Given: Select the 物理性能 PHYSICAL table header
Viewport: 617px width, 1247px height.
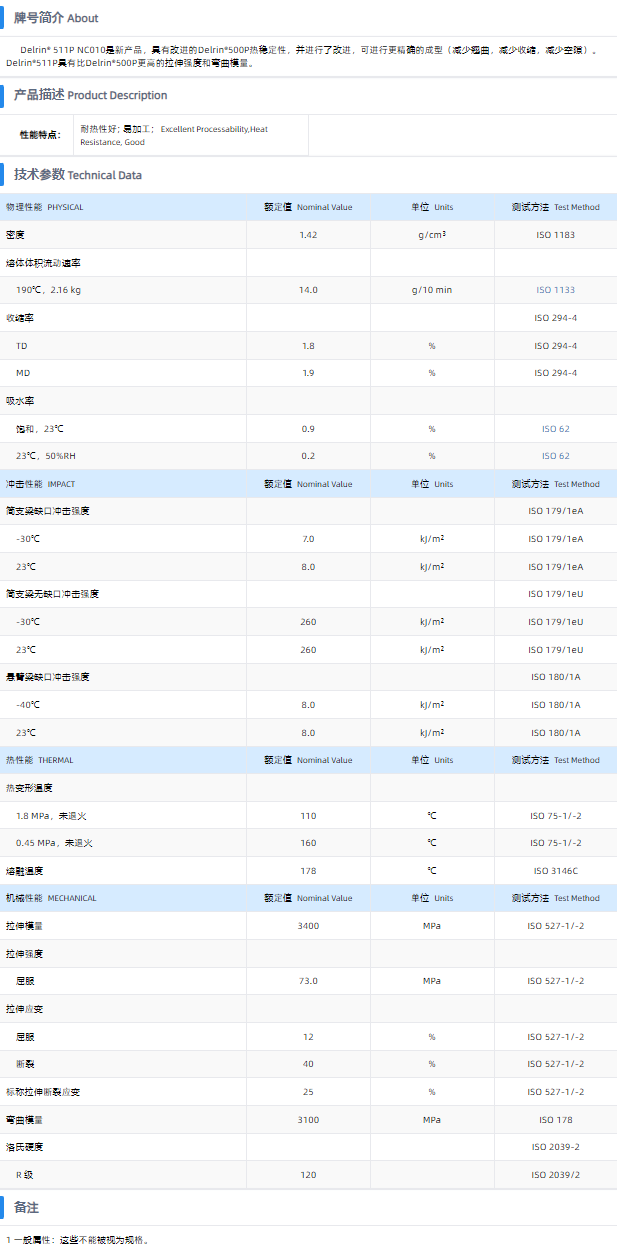Looking at the screenshot, I should point(45,207).
